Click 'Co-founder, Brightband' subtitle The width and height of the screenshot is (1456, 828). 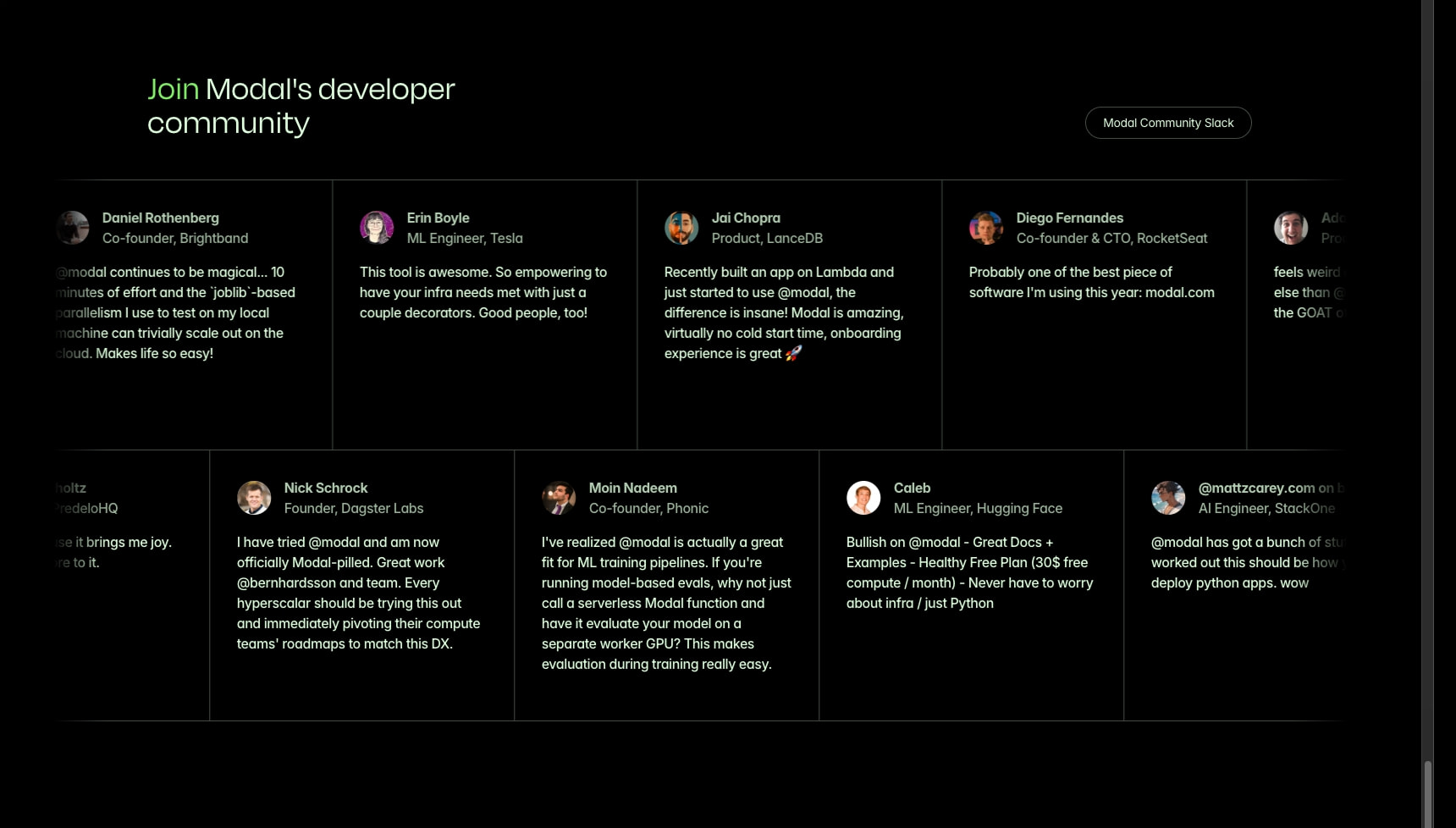pyautogui.click(x=175, y=238)
